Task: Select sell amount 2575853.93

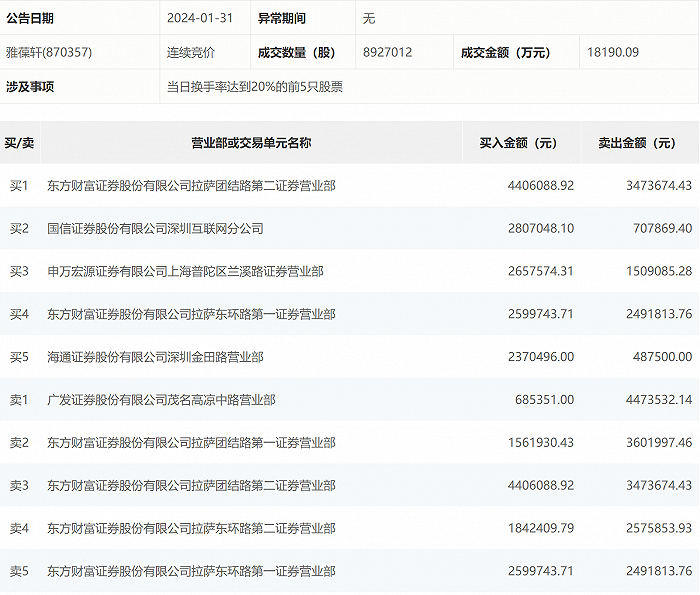Action: pyautogui.click(x=659, y=528)
